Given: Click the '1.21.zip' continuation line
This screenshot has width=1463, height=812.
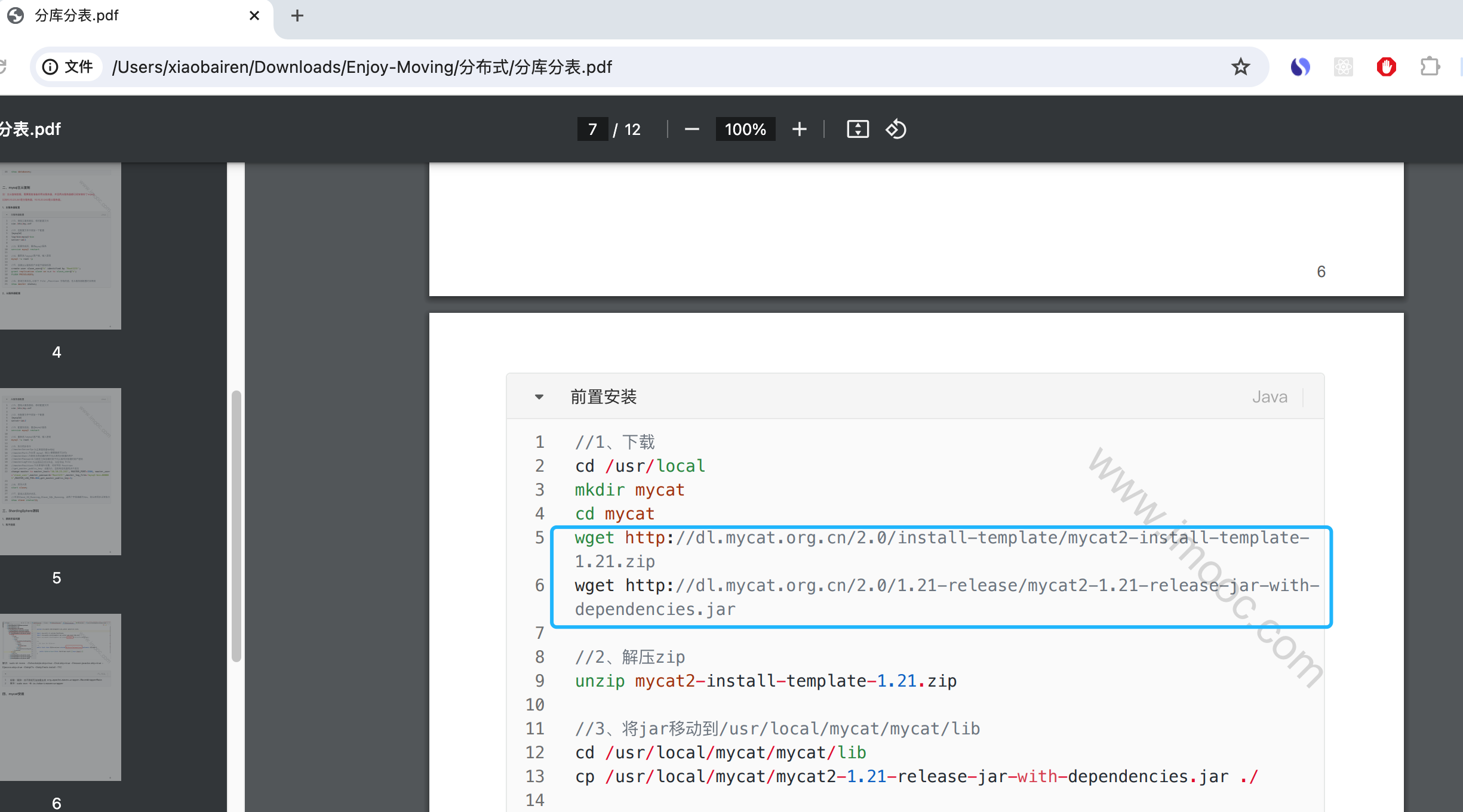Looking at the screenshot, I should point(614,561).
